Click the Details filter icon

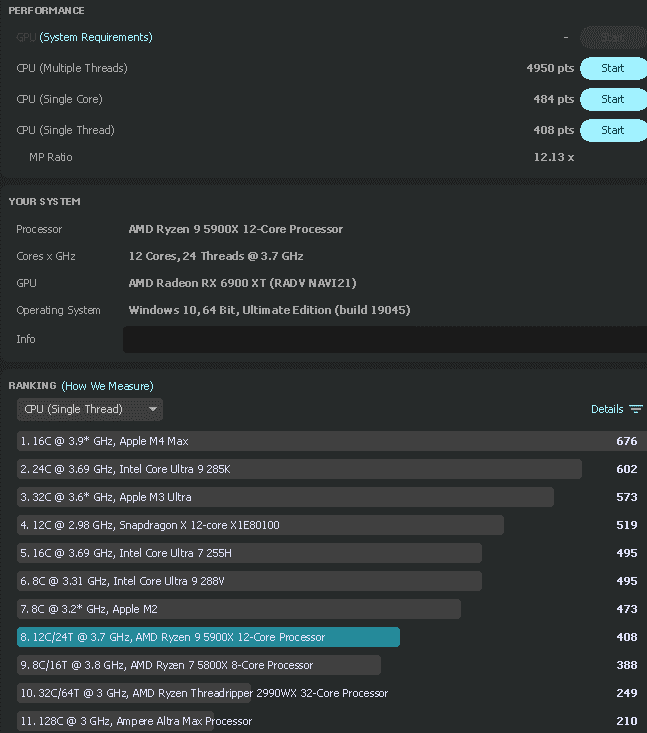636,409
